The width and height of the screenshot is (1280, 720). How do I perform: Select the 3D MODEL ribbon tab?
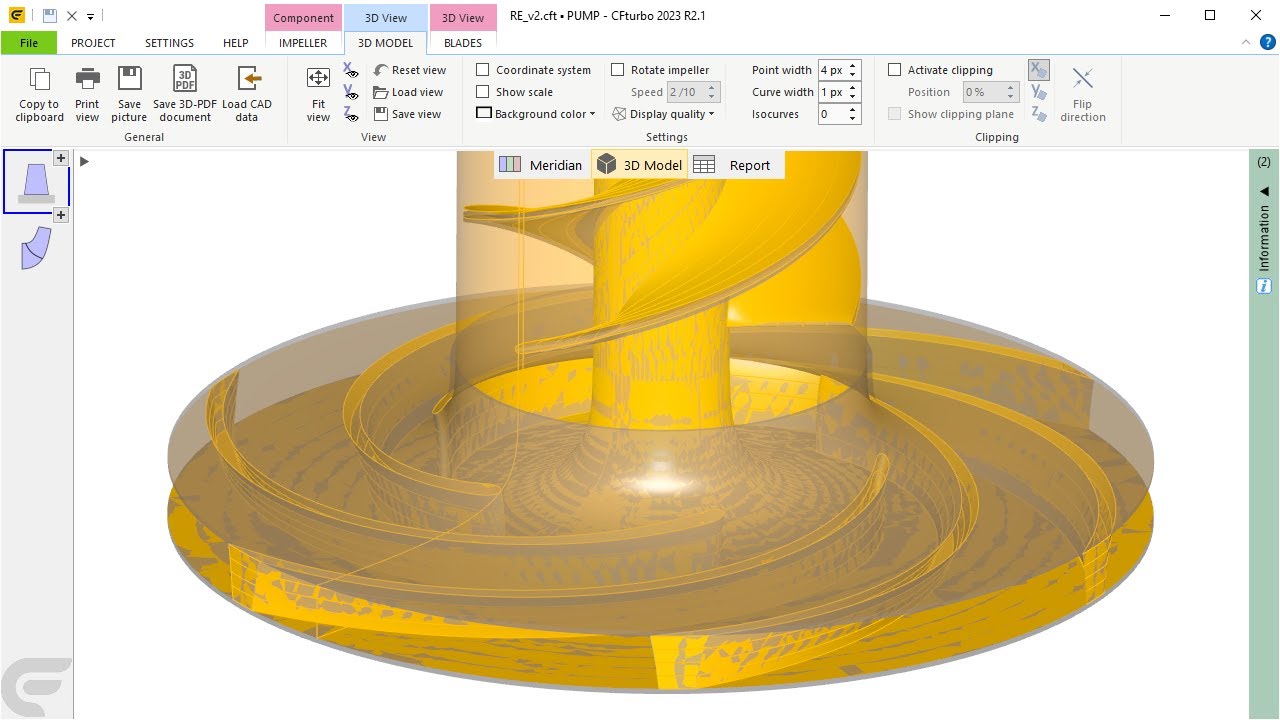[386, 43]
